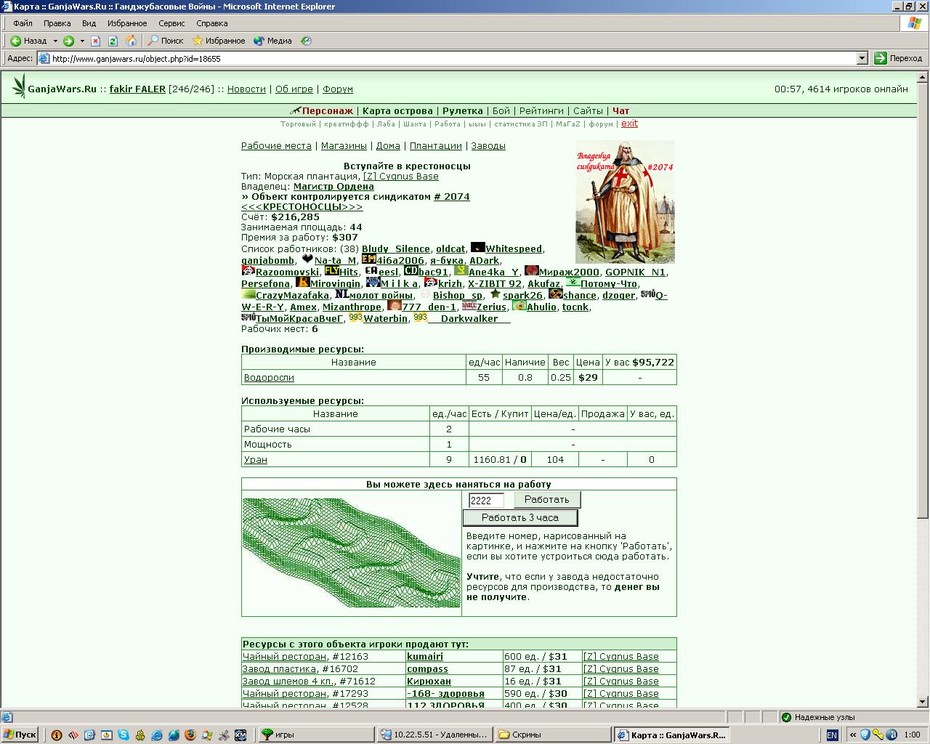This screenshot has width=930, height=744.
Task: Click the Назад back arrow button
Action: (28, 41)
